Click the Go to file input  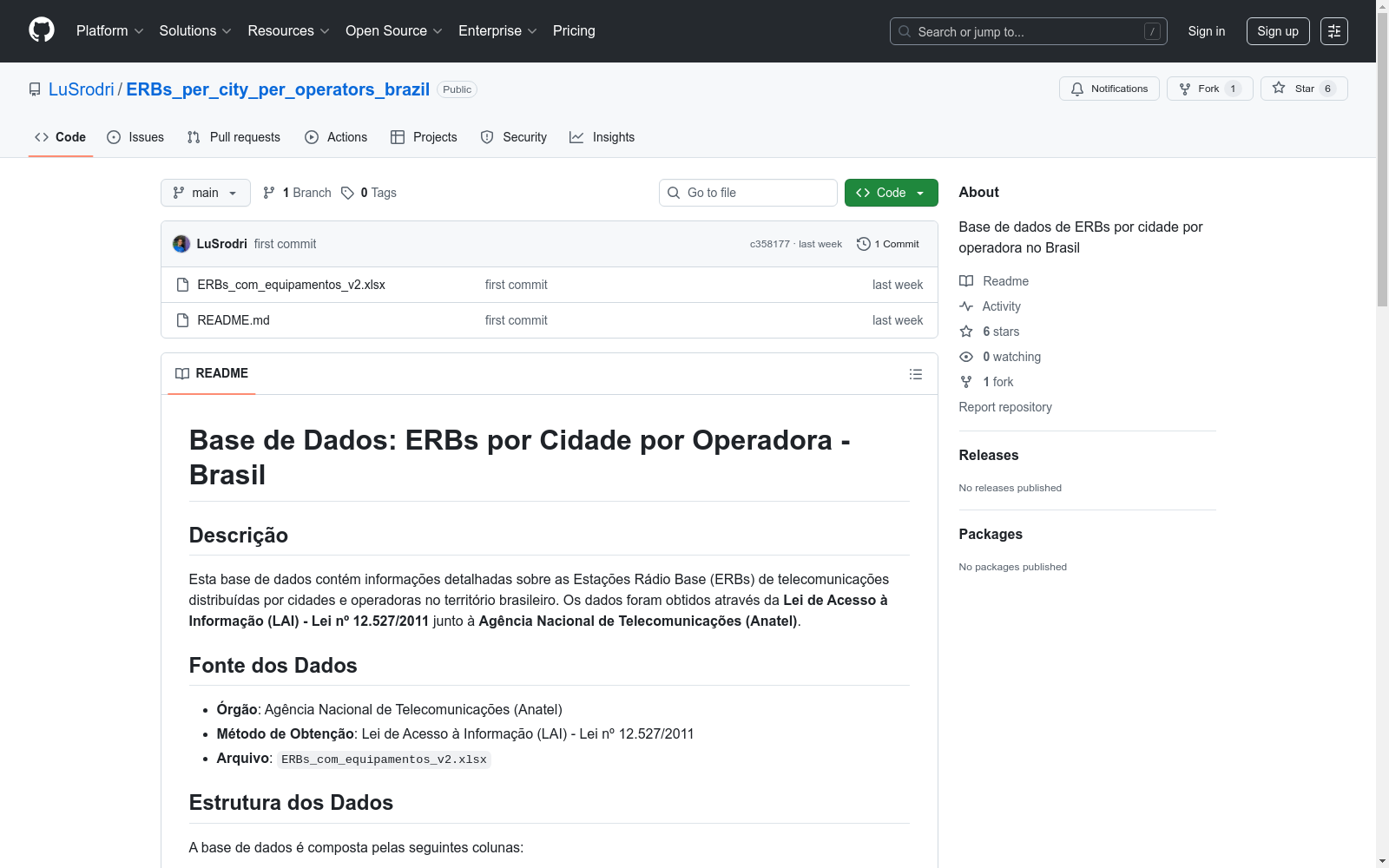748,193
